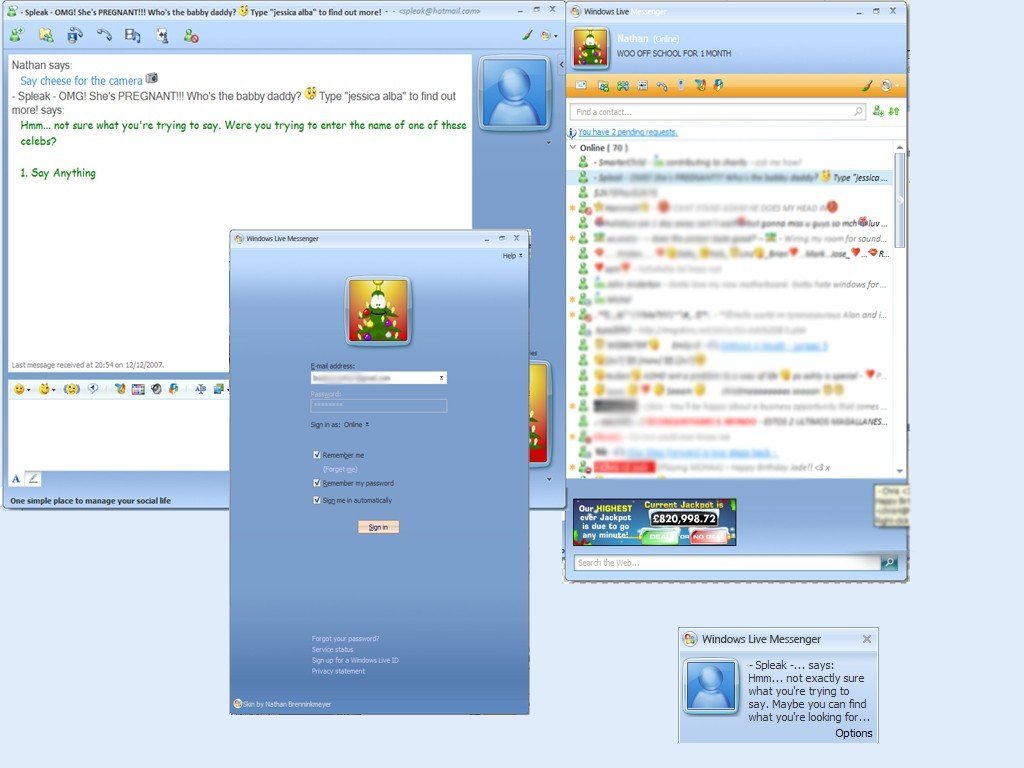Open Nathan's status name dropdown

point(648,39)
